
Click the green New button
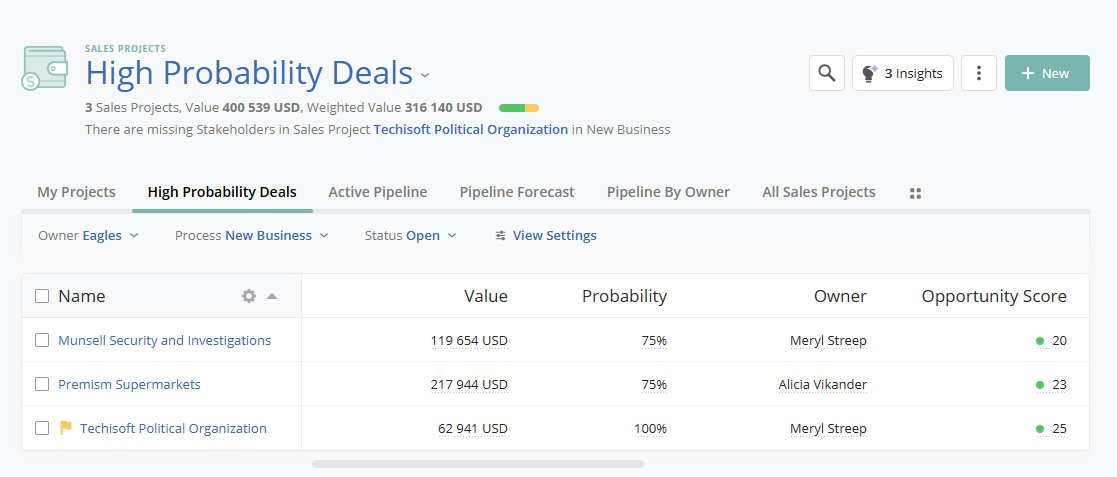(1046, 73)
